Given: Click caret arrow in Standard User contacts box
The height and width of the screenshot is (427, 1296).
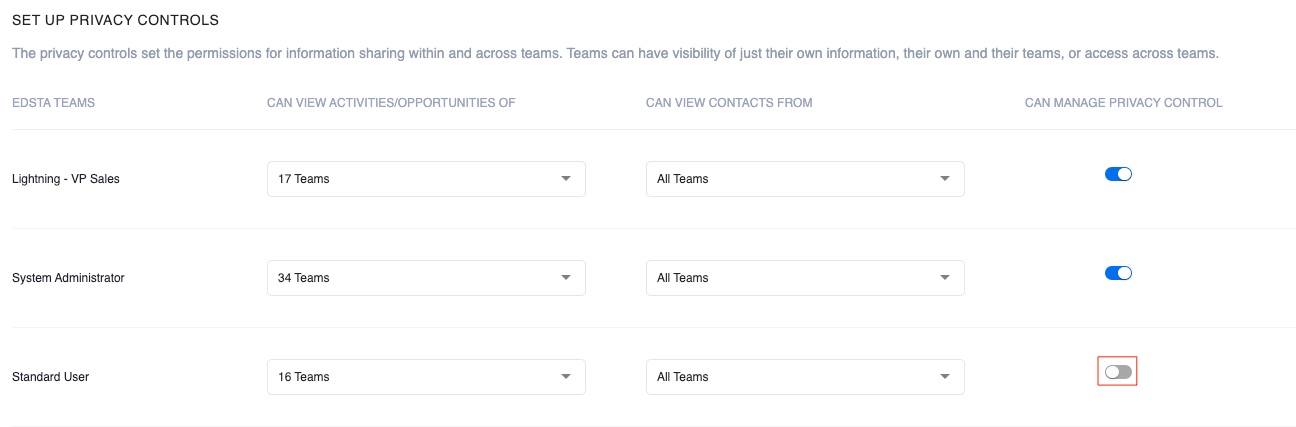Looking at the screenshot, I should click(945, 377).
